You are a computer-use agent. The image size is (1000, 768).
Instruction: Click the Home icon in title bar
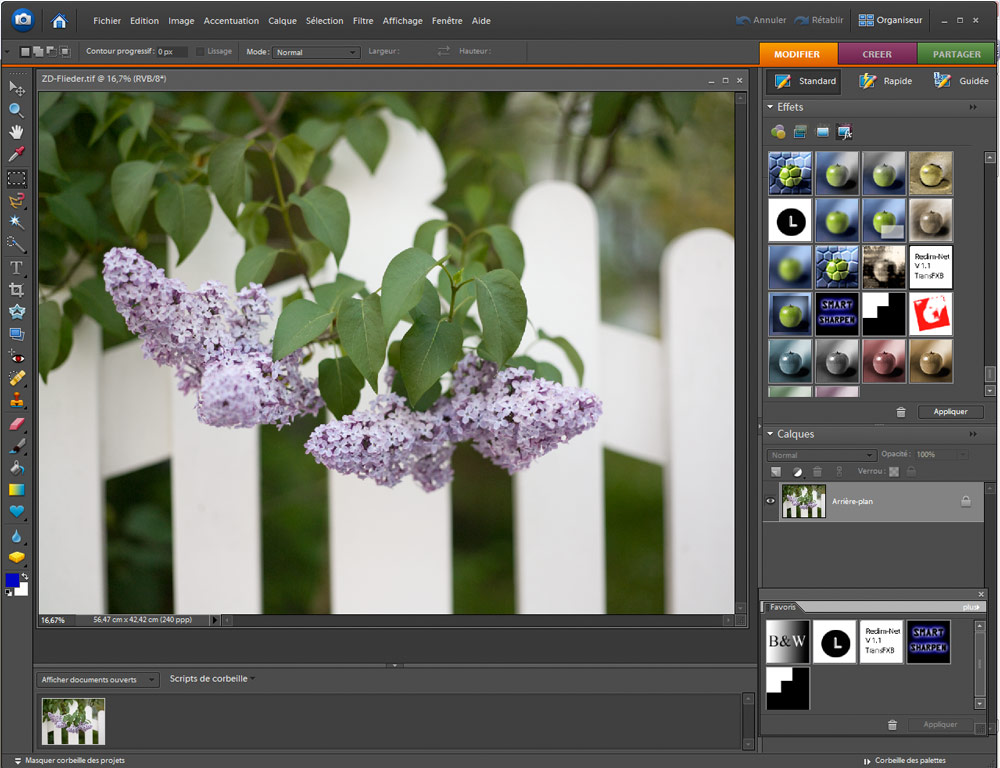[x=59, y=20]
